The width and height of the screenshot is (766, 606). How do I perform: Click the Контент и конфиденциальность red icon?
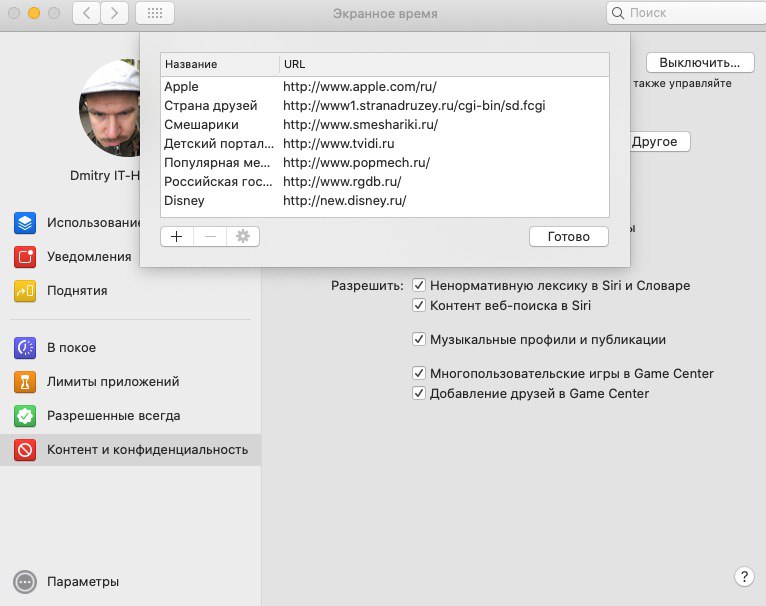point(25,450)
